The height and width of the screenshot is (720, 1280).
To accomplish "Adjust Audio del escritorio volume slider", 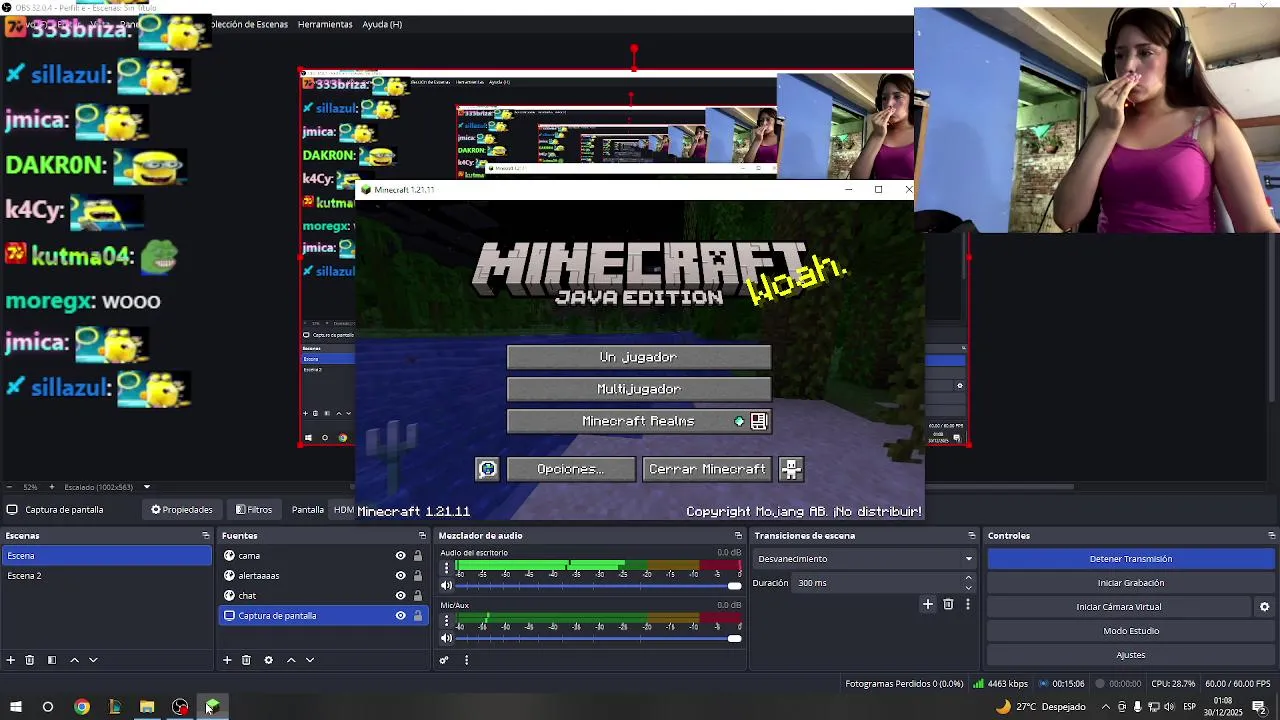I will 597,586.
